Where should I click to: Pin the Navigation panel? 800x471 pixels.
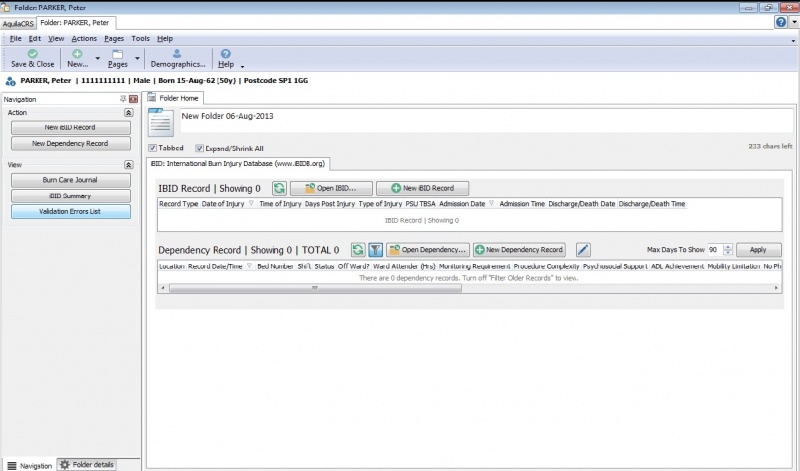tap(123, 99)
